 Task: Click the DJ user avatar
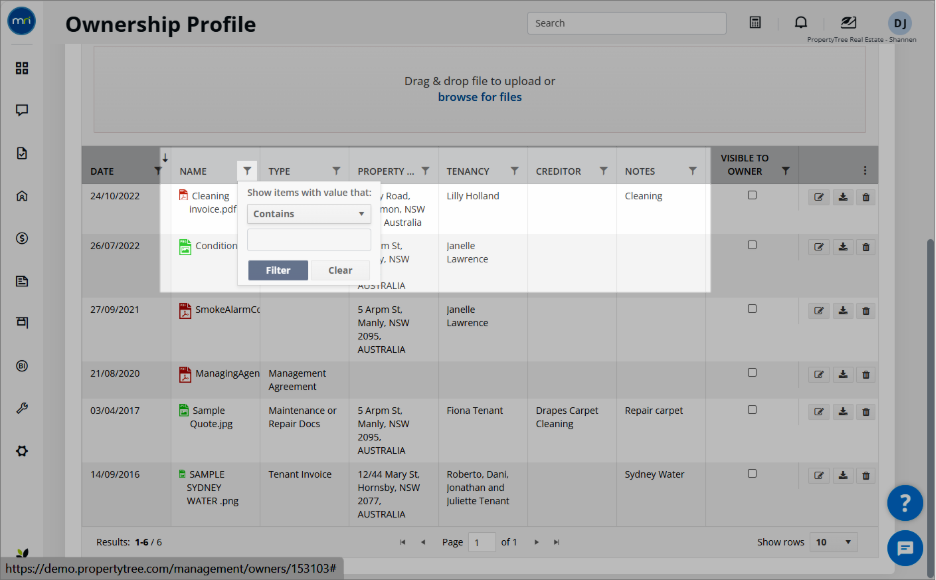(900, 23)
